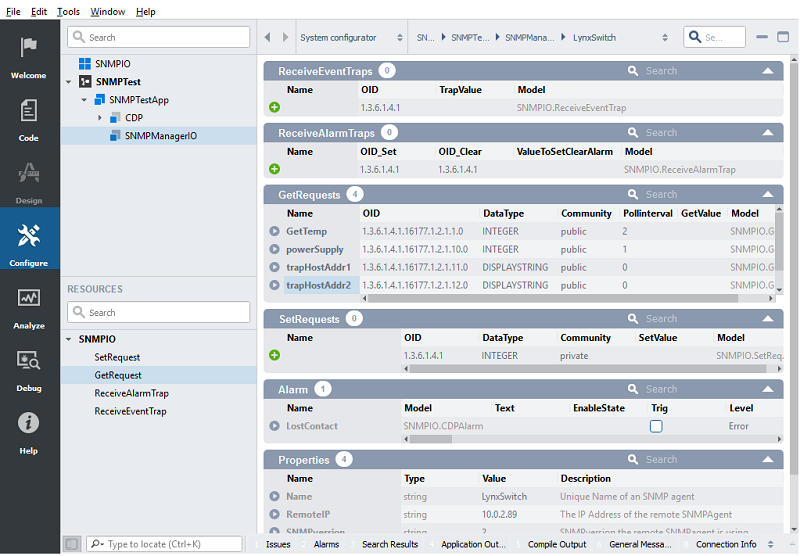Switch to the Compile Output tab

point(557,544)
